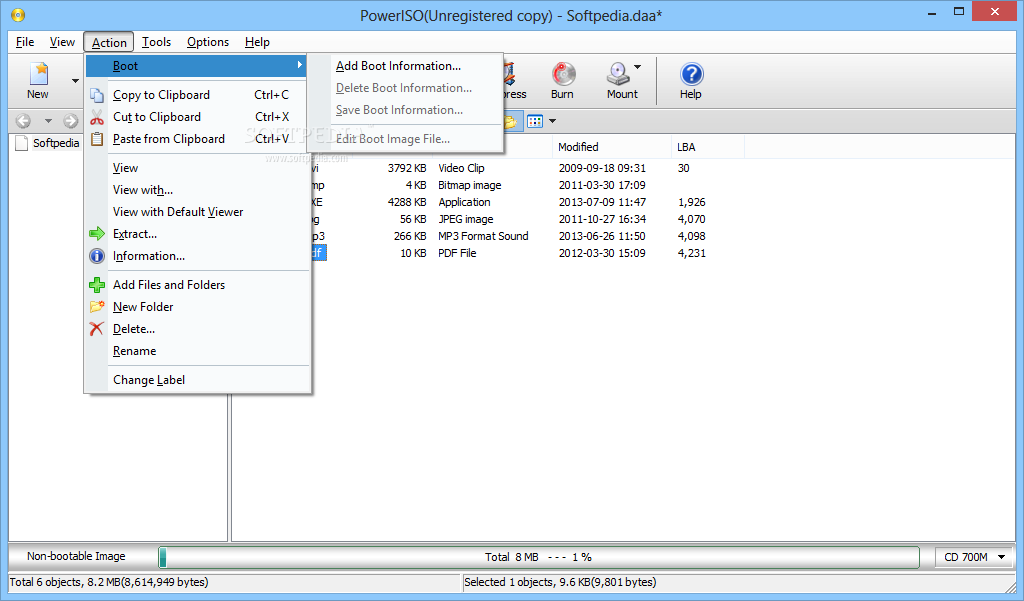This screenshot has width=1024, height=601.
Task: Choose Change Label menu entry
Action: [197, 380]
